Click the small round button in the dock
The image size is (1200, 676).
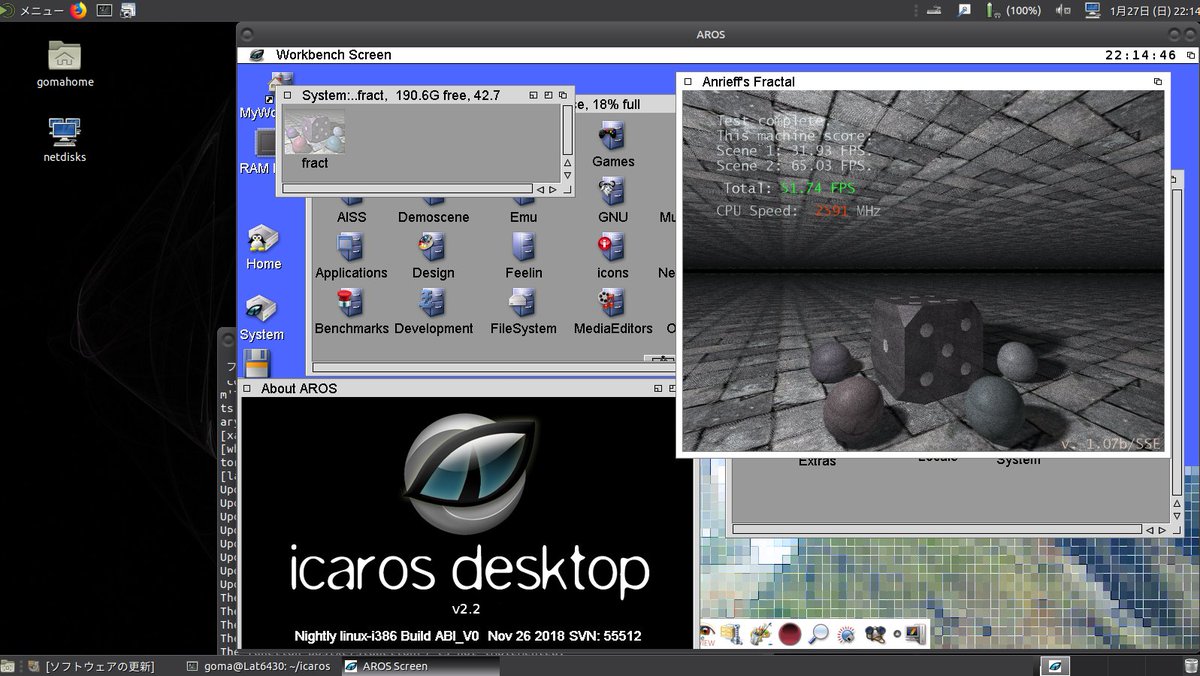(896, 633)
